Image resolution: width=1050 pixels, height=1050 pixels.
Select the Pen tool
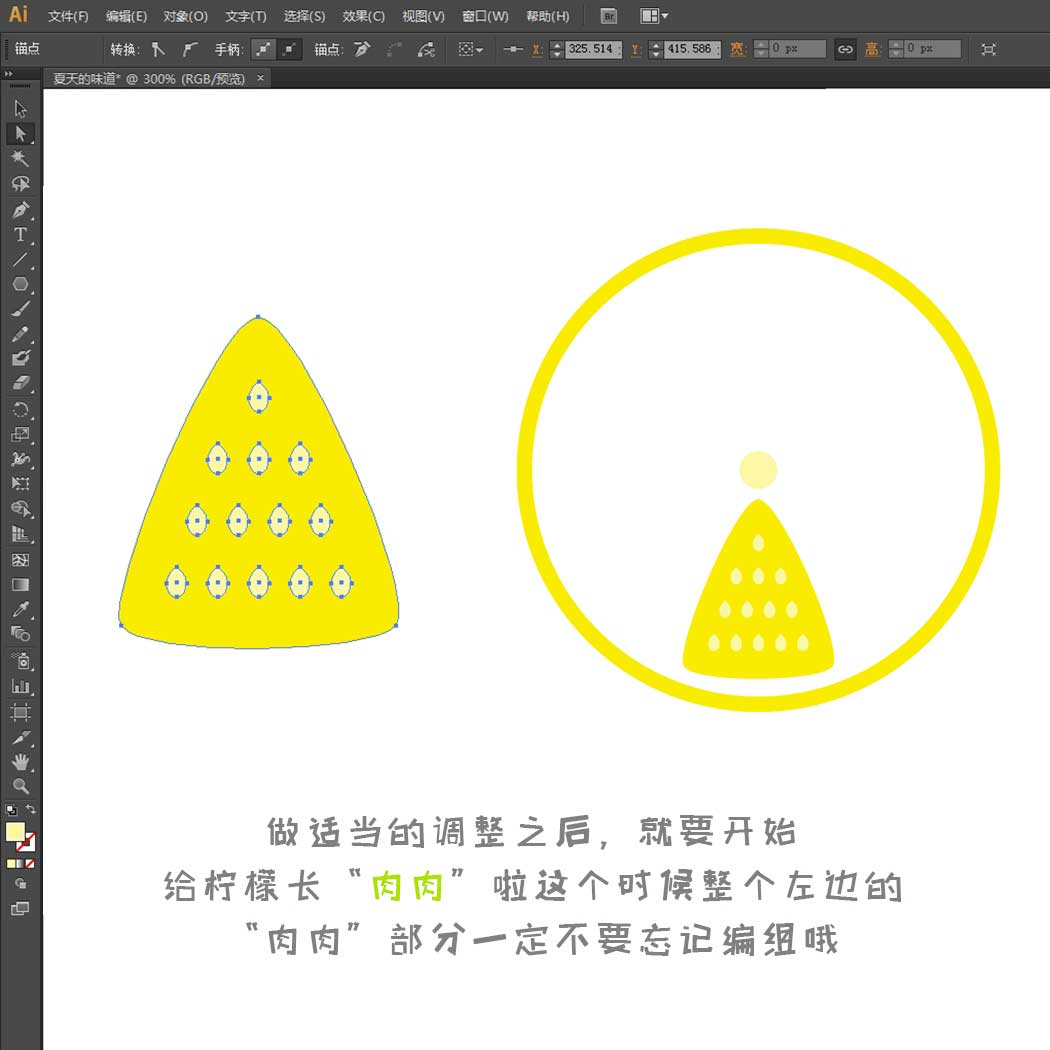pyautogui.click(x=20, y=210)
